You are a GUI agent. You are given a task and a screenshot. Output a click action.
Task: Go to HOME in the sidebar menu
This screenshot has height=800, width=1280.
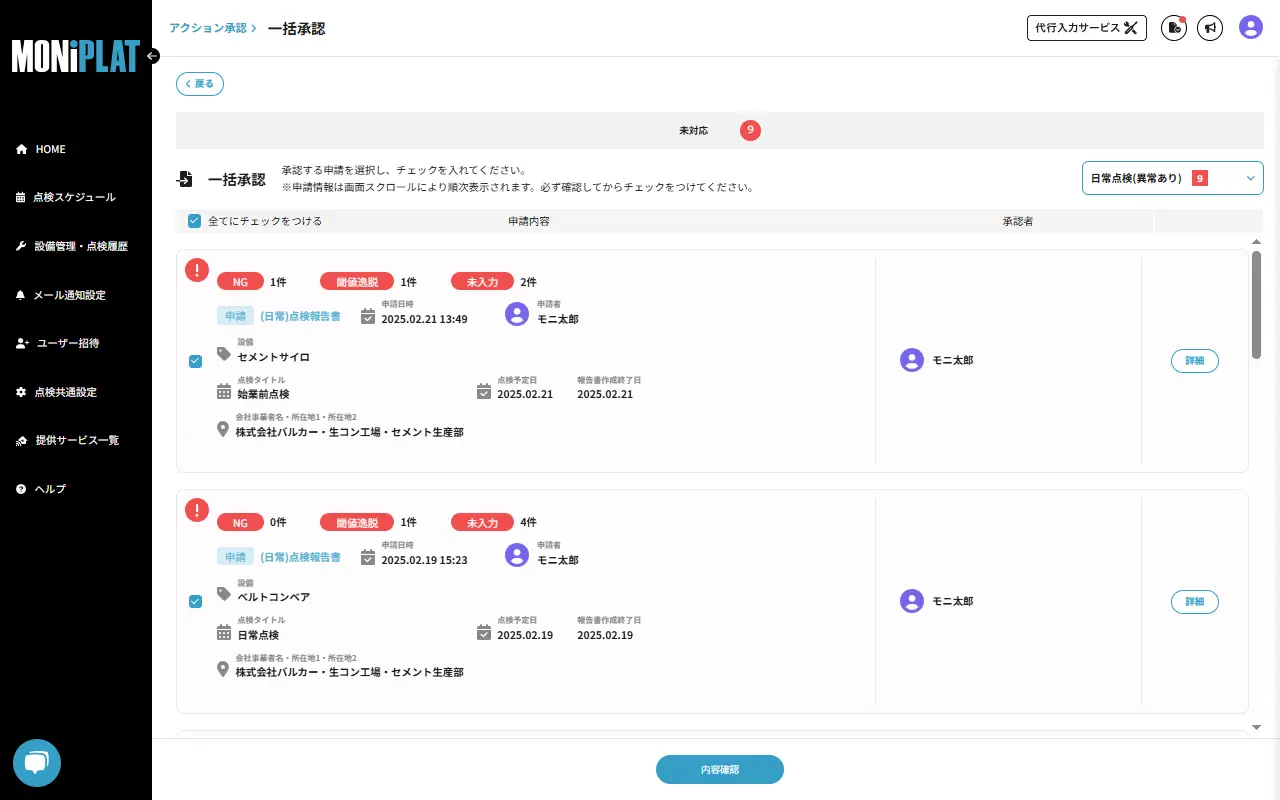tap(22, 149)
